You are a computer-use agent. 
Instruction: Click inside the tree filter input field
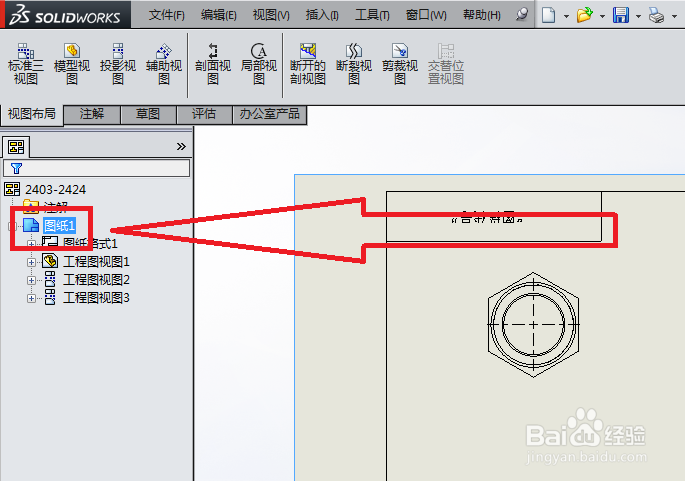point(97,168)
